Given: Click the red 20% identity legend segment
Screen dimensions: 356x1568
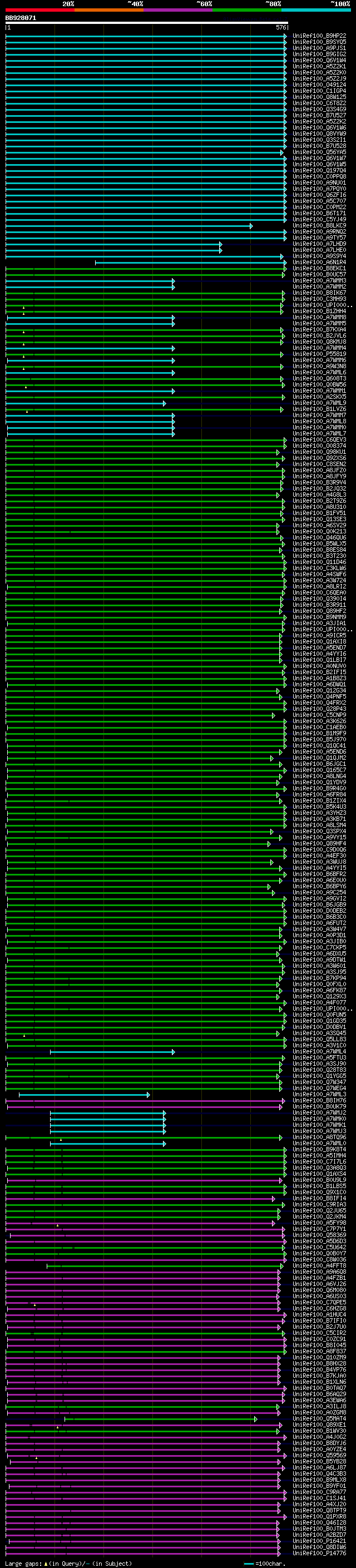Looking at the screenshot, I should click(x=39, y=10).
